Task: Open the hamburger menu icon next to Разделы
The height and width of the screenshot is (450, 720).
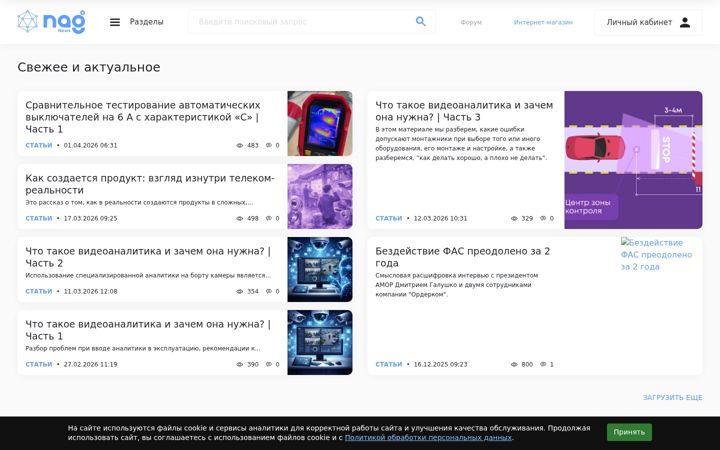Action: coord(115,22)
